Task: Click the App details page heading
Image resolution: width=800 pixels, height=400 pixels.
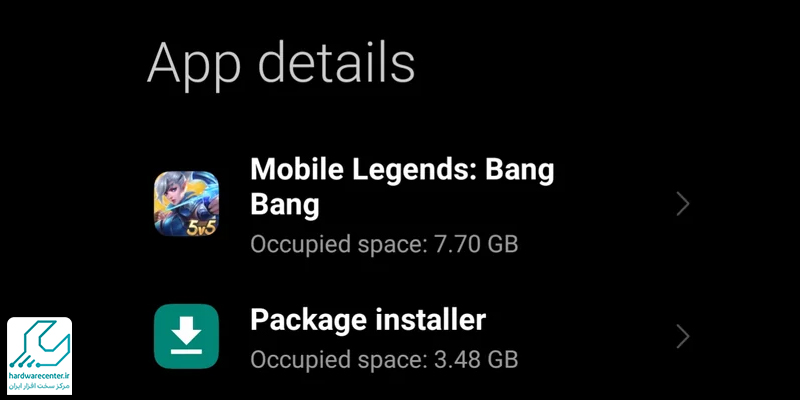Action: (281, 65)
